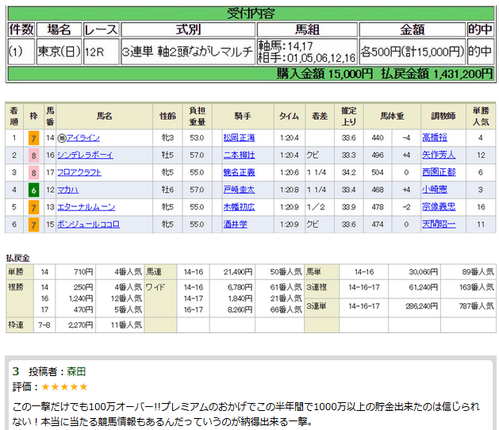
Task: Open horse link シンデレラボーイ
Action: (x=85, y=155)
